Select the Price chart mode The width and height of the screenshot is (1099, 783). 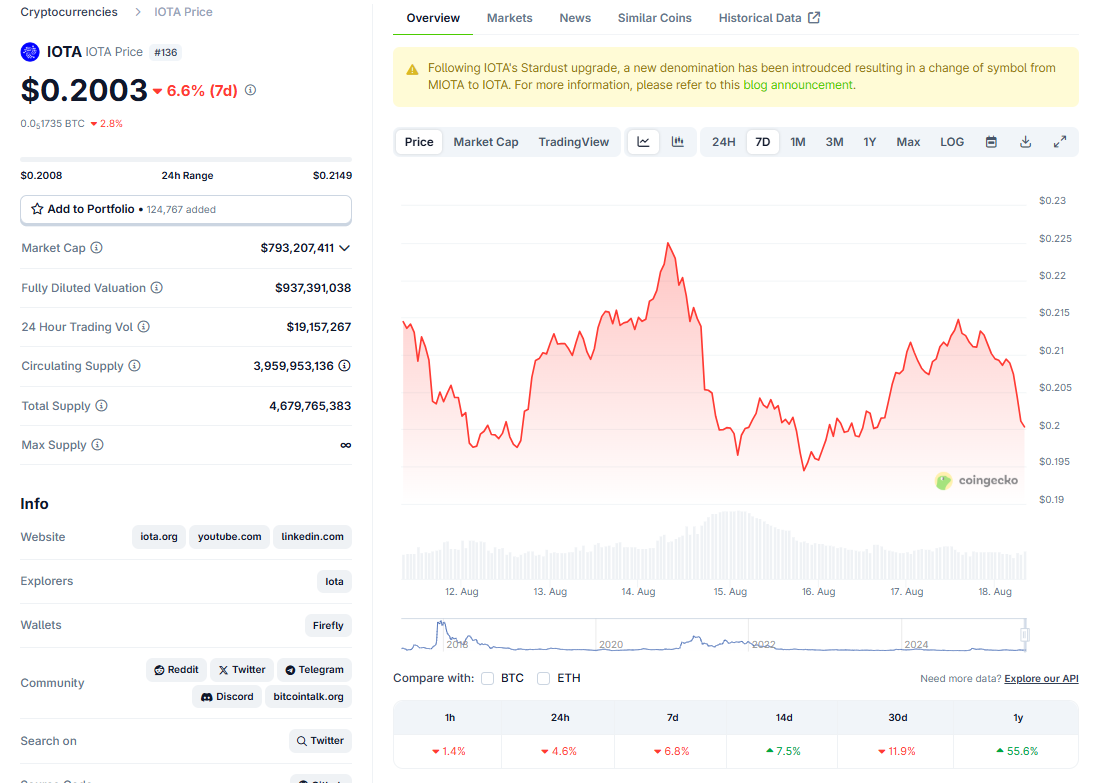[419, 142]
